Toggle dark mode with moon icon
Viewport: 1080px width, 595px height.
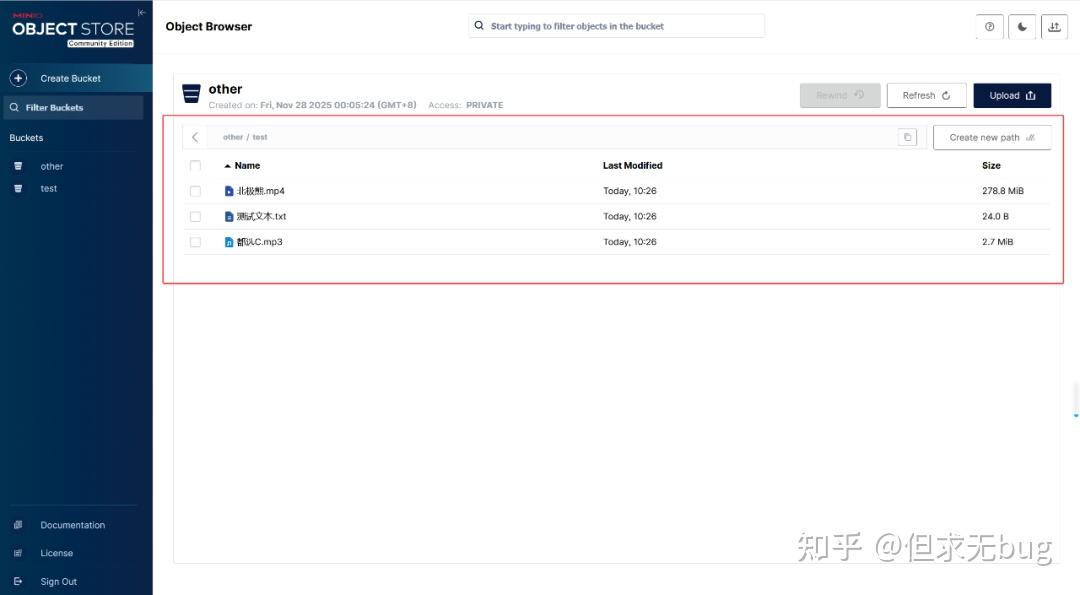[x=1022, y=27]
